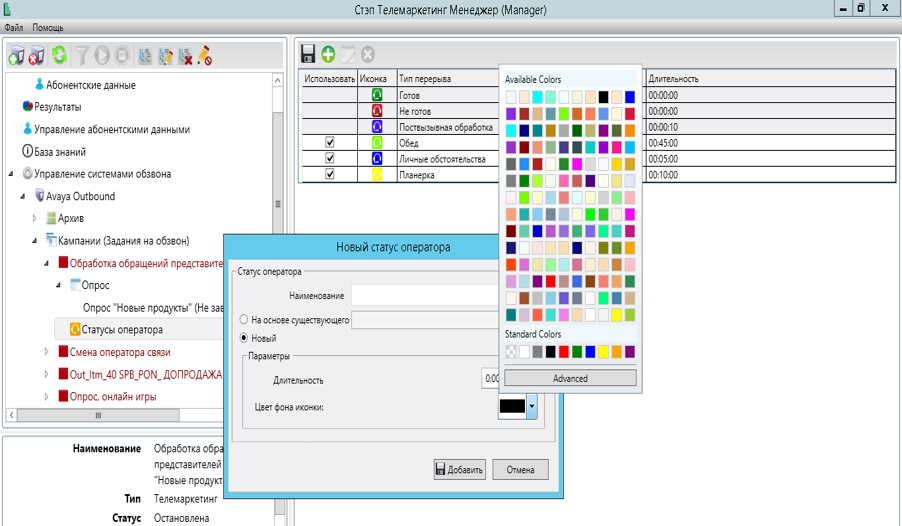Image resolution: width=902 pixels, height=526 pixels.
Task: Click the remove server icon with red cross
Action: (37, 56)
